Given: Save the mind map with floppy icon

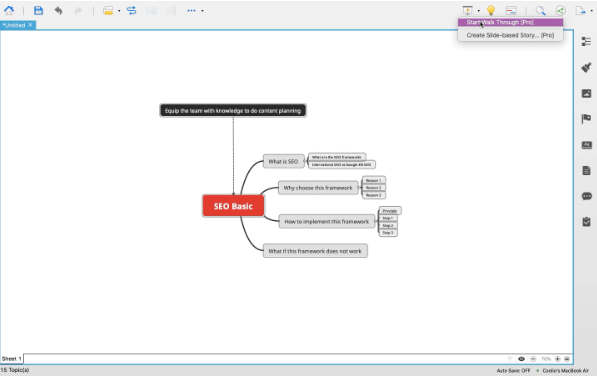Looking at the screenshot, I should click(38, 10).
